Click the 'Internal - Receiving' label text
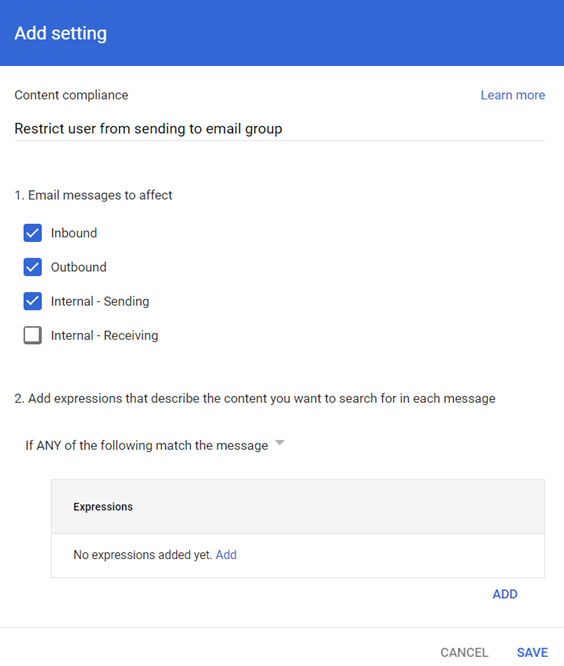 coord(104,336)
